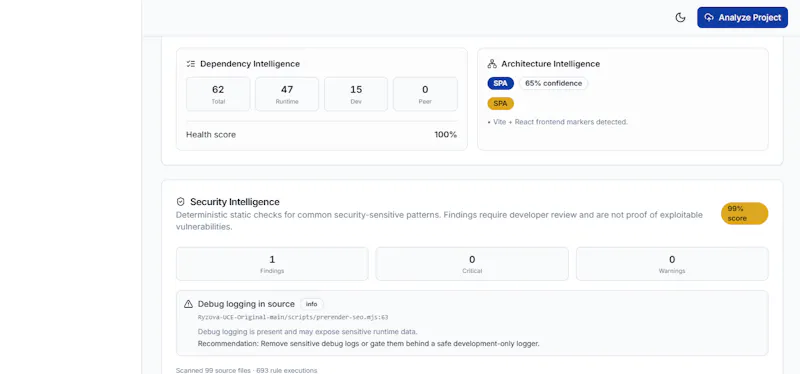Select the 15 Dev dependency card
The image size is (800, 374).
point(356,94)
